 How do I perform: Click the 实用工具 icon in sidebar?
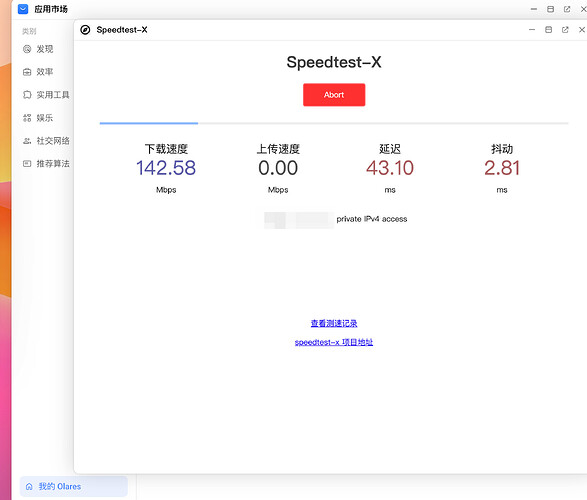(x=27, y=95)
